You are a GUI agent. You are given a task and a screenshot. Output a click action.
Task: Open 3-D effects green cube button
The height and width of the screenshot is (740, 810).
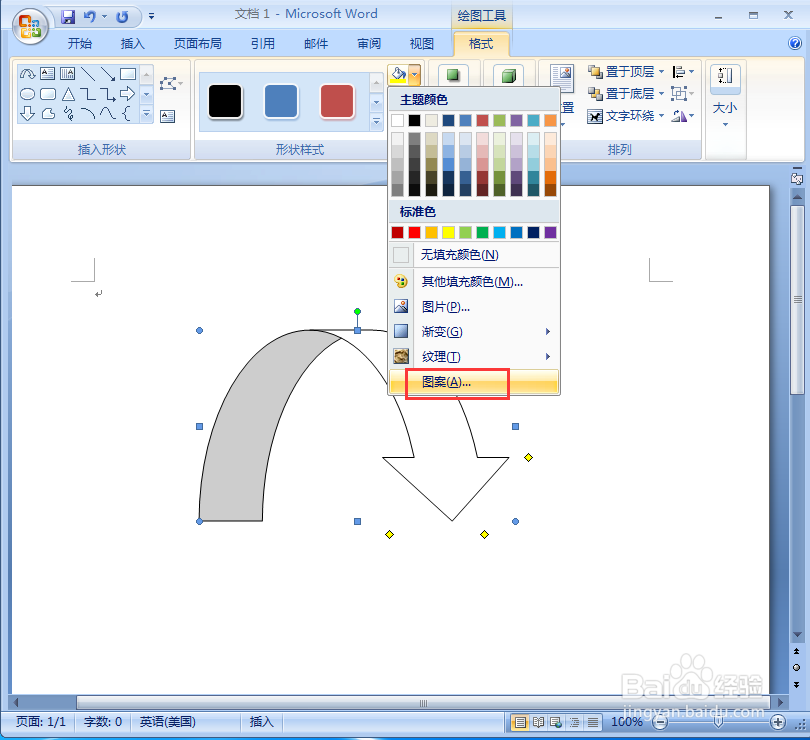pos(509,76)
